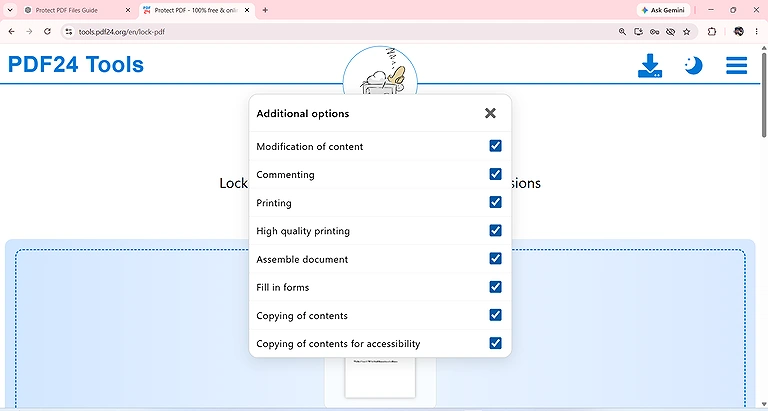Click the zoom magnifier icon in address bar
Screen dimensions: 768x411
click(622, 32)
